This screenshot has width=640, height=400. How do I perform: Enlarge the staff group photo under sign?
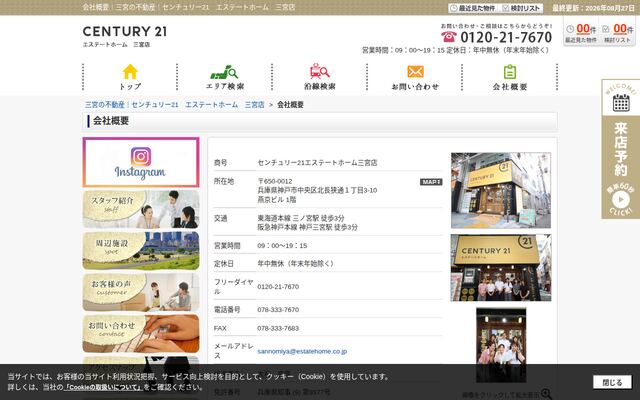[501, 268]
